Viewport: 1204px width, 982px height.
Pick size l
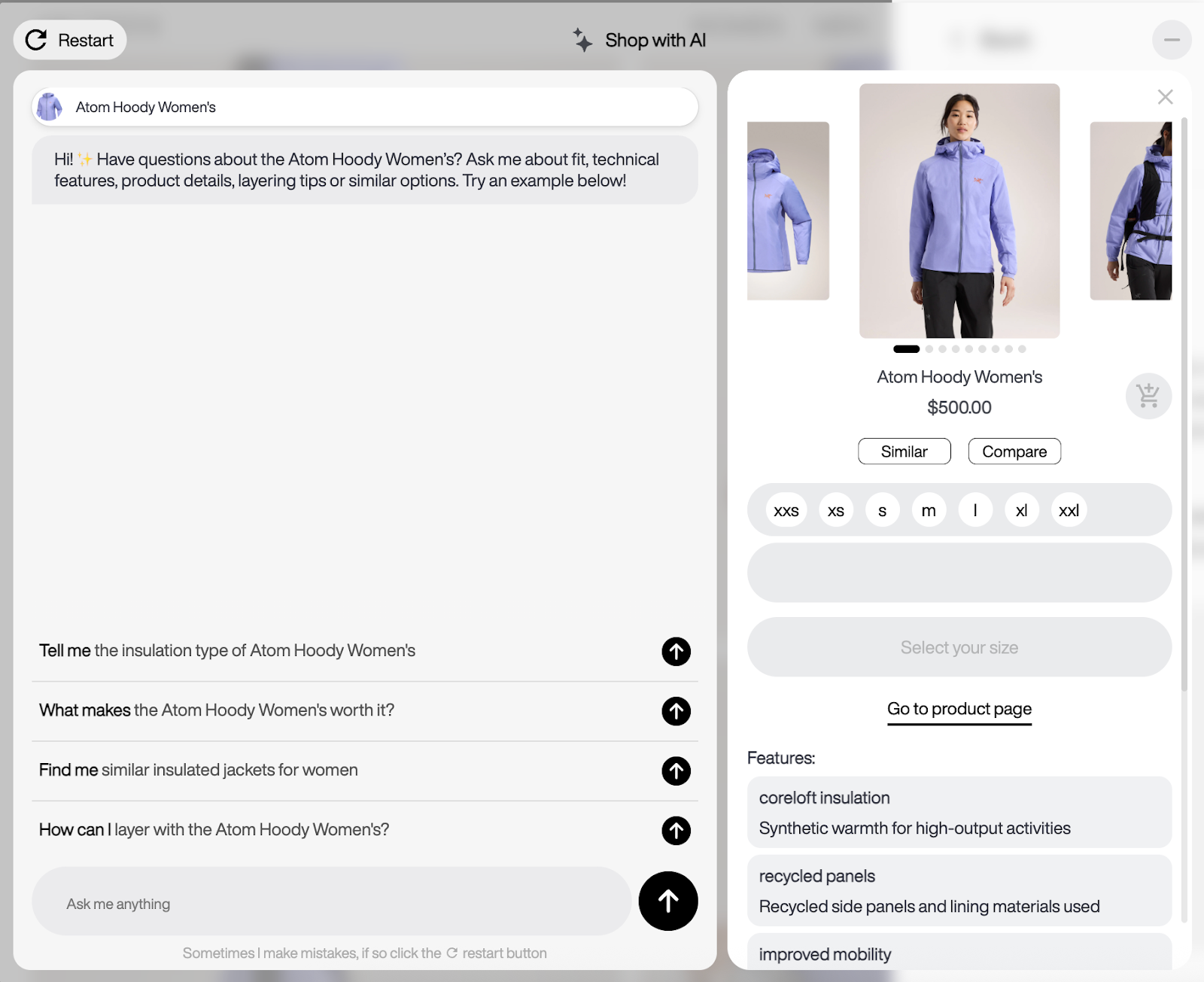(x=975, y=510)
